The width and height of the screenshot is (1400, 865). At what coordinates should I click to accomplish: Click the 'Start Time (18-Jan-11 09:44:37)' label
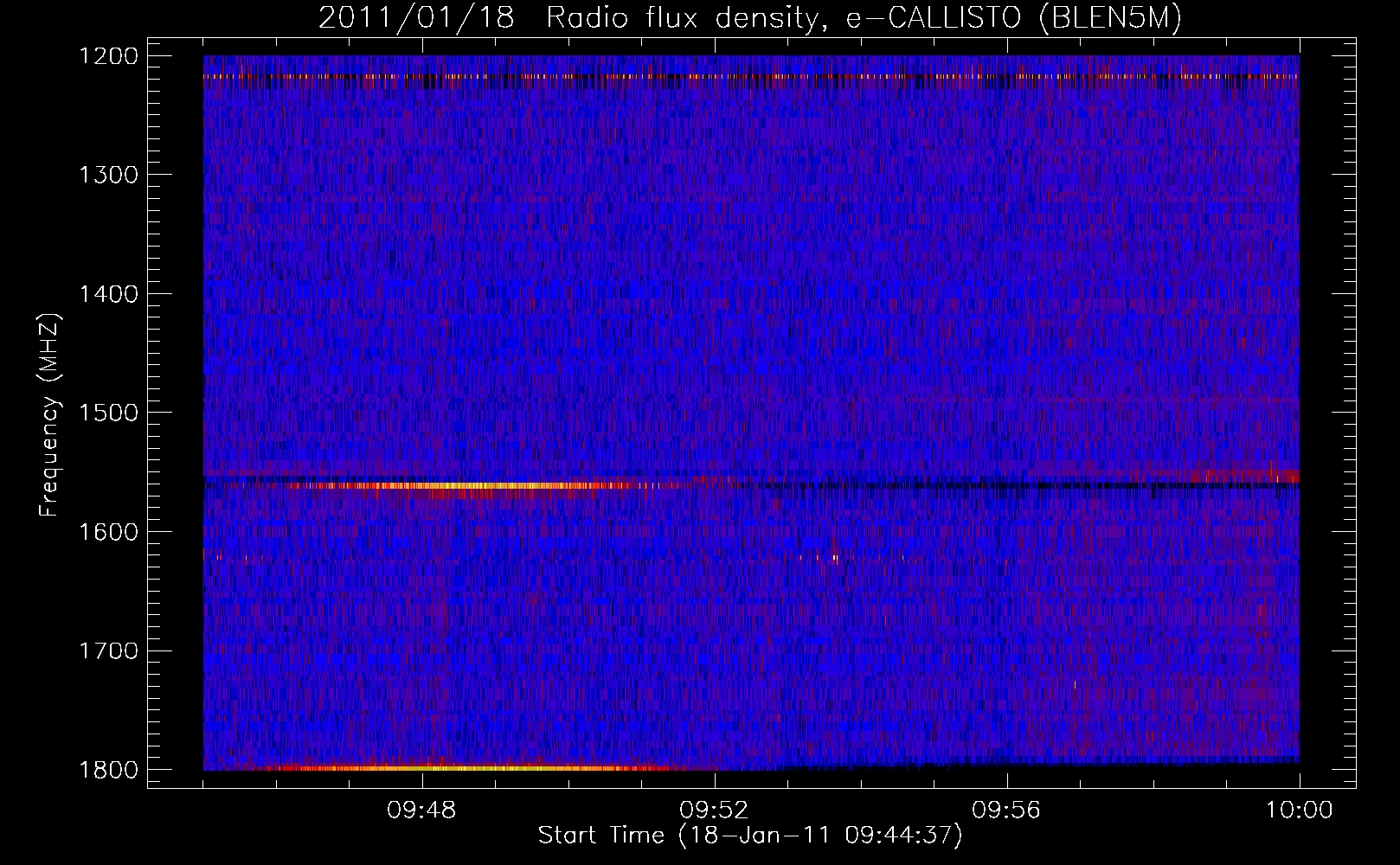[750, 836]
